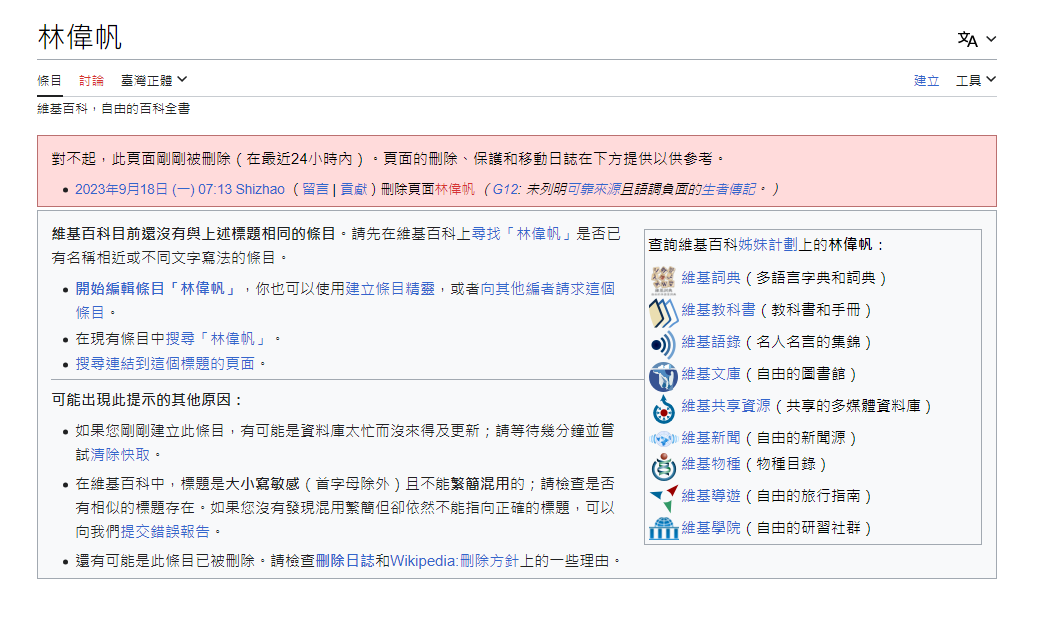Viewport: 1055px width, 619px height.
Task: Open the 維基語錄 text link
Action: click(711, 342)
